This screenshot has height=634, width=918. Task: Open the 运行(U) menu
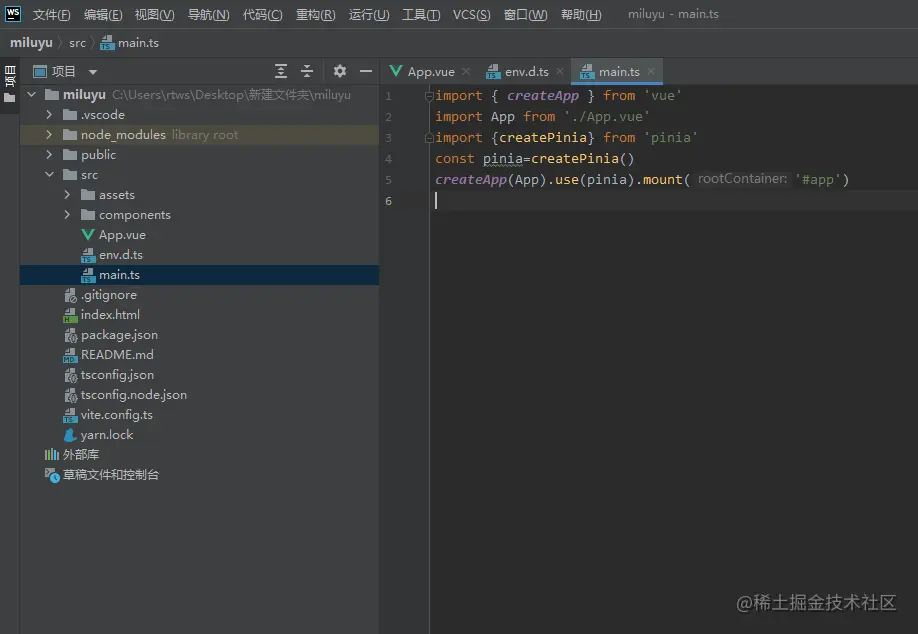(x=369, y=15)
